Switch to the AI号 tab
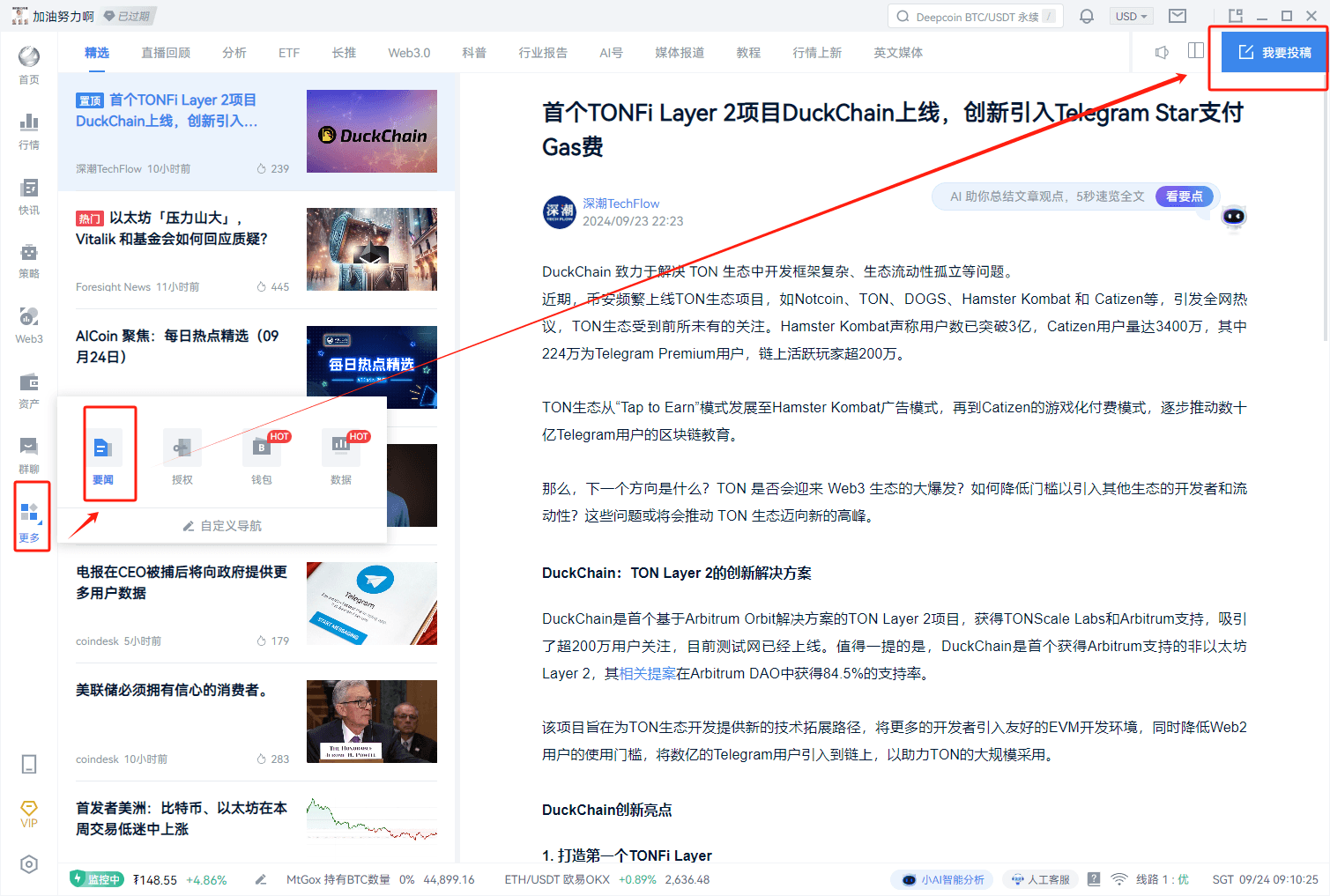 (x=611, y=53)
